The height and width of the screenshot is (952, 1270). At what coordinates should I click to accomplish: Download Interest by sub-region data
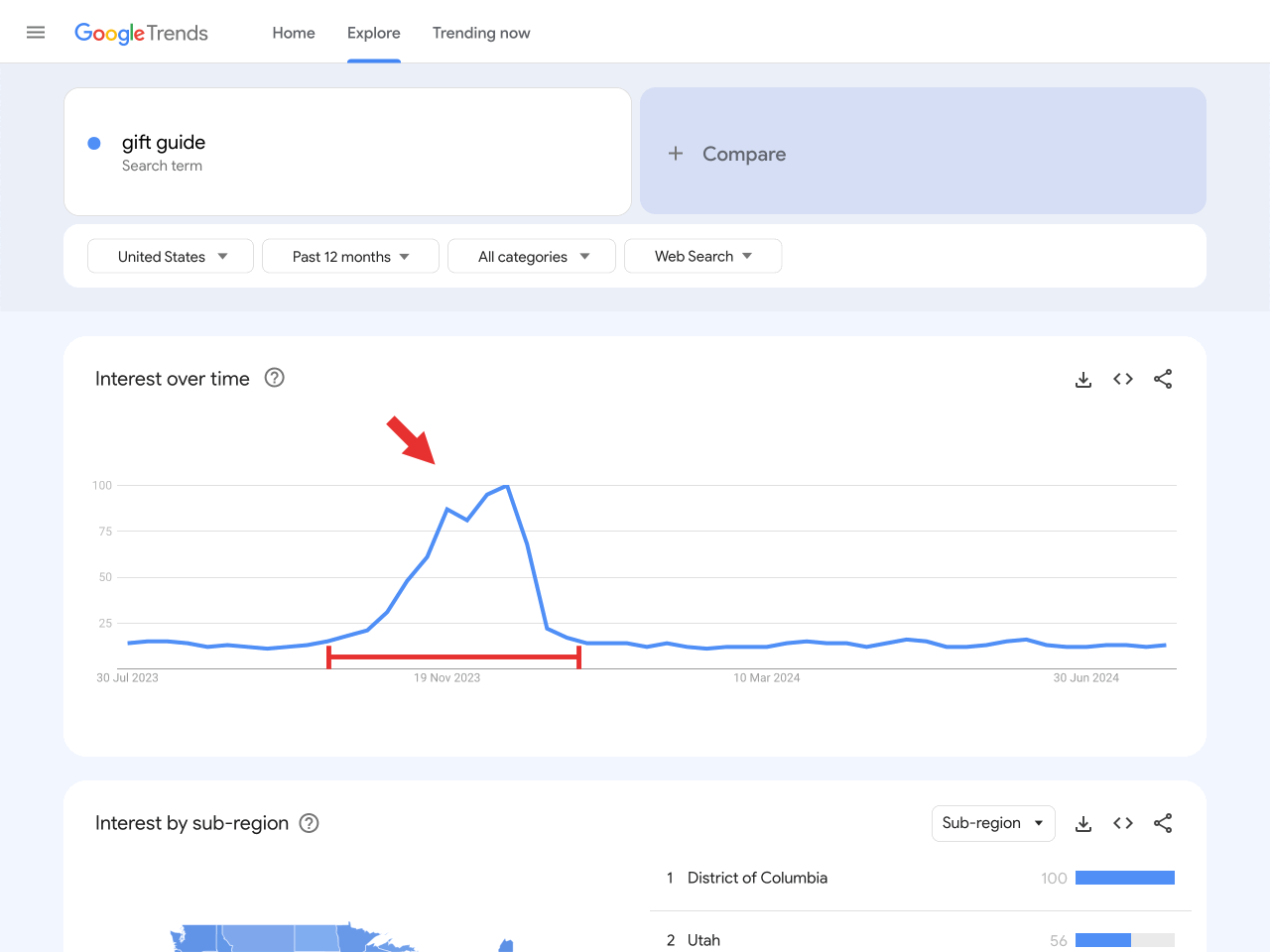[x=1083, y=823]
